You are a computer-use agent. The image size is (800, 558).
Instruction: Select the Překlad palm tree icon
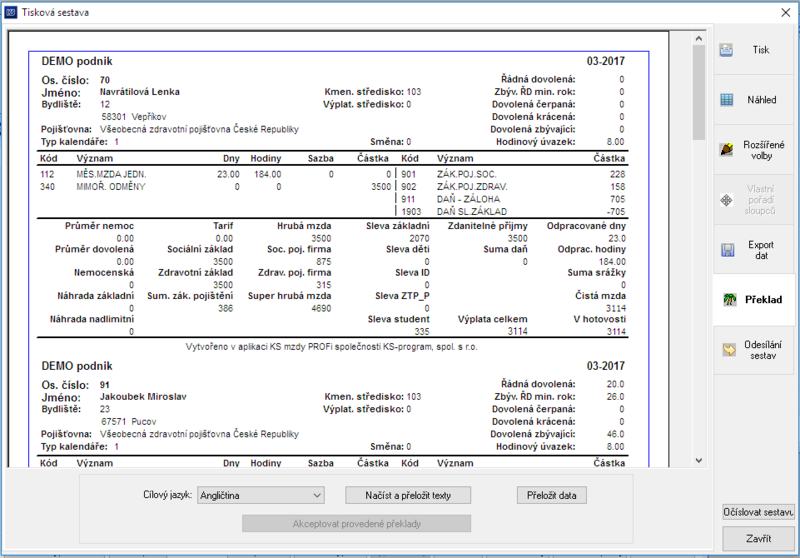tap(730, 300)
